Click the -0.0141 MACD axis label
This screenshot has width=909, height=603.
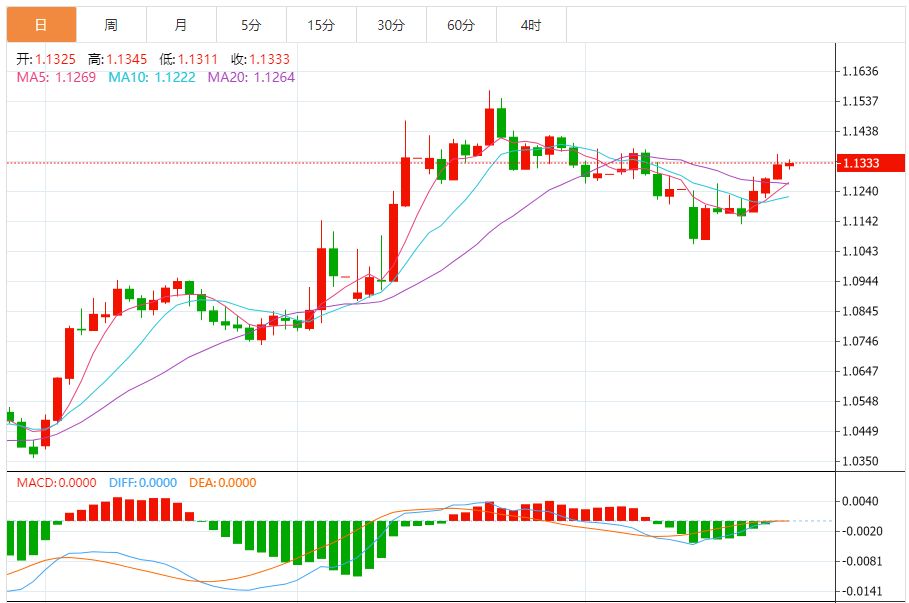tap(860, 591)
